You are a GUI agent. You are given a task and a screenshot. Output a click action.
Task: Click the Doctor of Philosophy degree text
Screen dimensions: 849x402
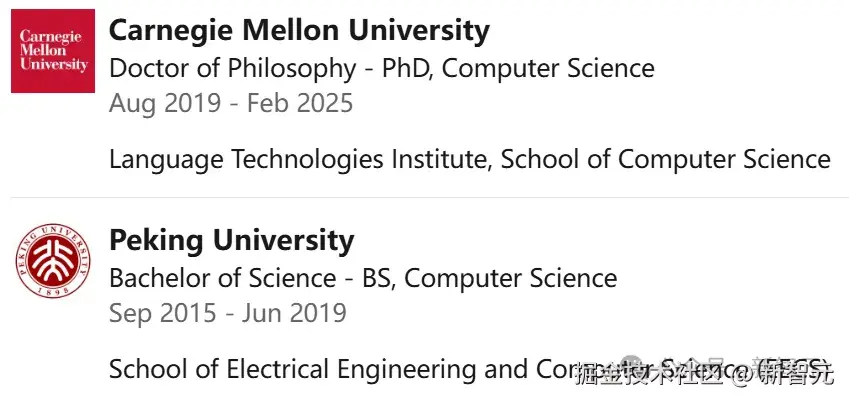pyautogui.click(x=233, y=69)
